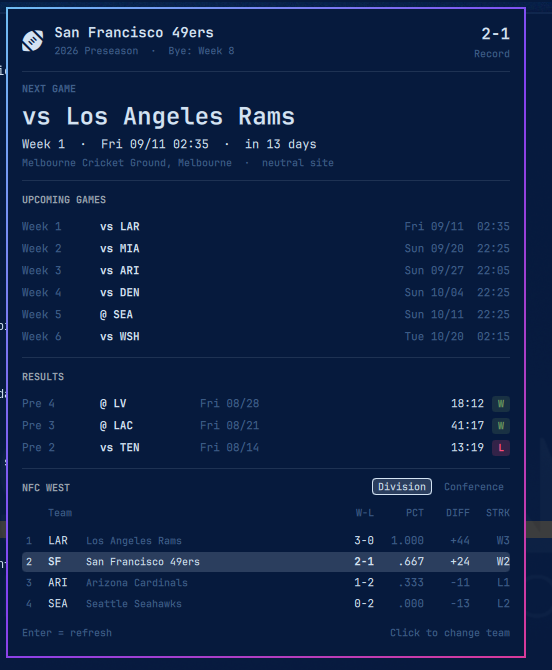Click the 2-1 record value
This screenshot has width=552, height=670.
click(x=496, y=34)
